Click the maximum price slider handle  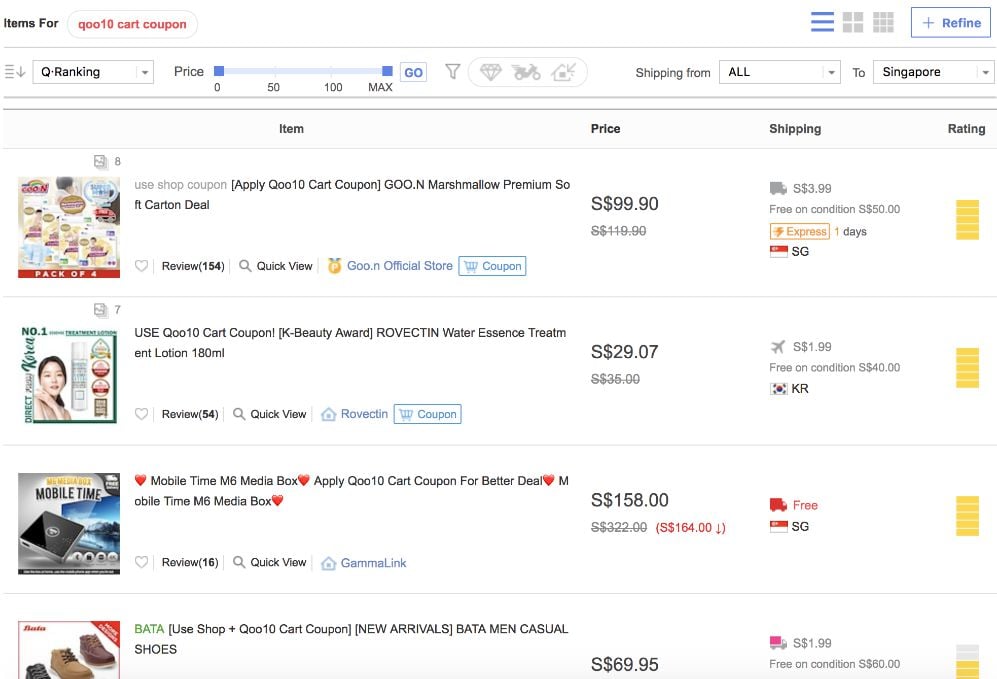[387, 71]
